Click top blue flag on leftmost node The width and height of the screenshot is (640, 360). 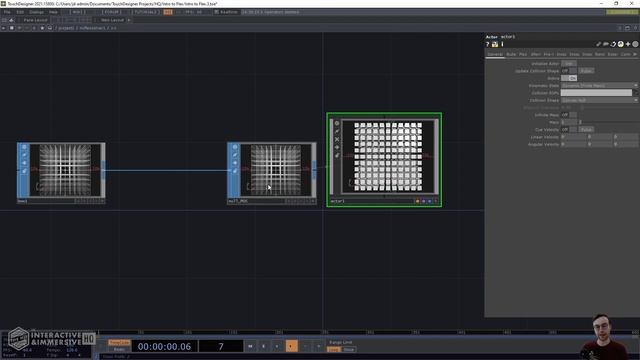(24, 147)
